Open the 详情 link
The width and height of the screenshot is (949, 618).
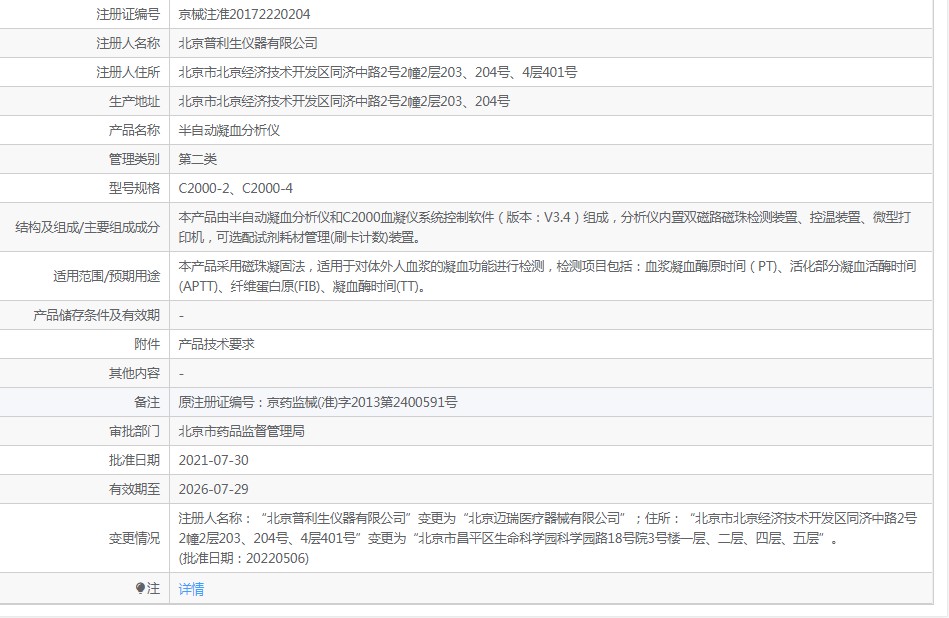(191, 588)
